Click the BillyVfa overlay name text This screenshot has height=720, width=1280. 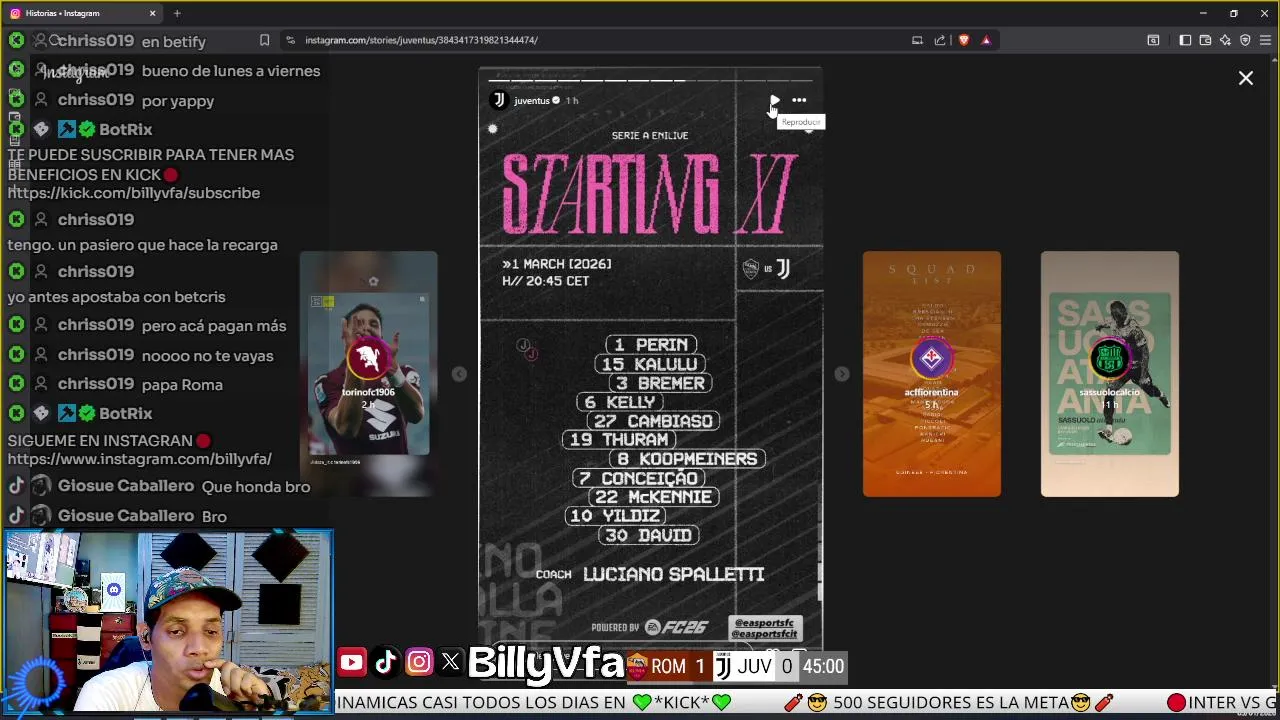pyautogui.click(x=546, y=662)
